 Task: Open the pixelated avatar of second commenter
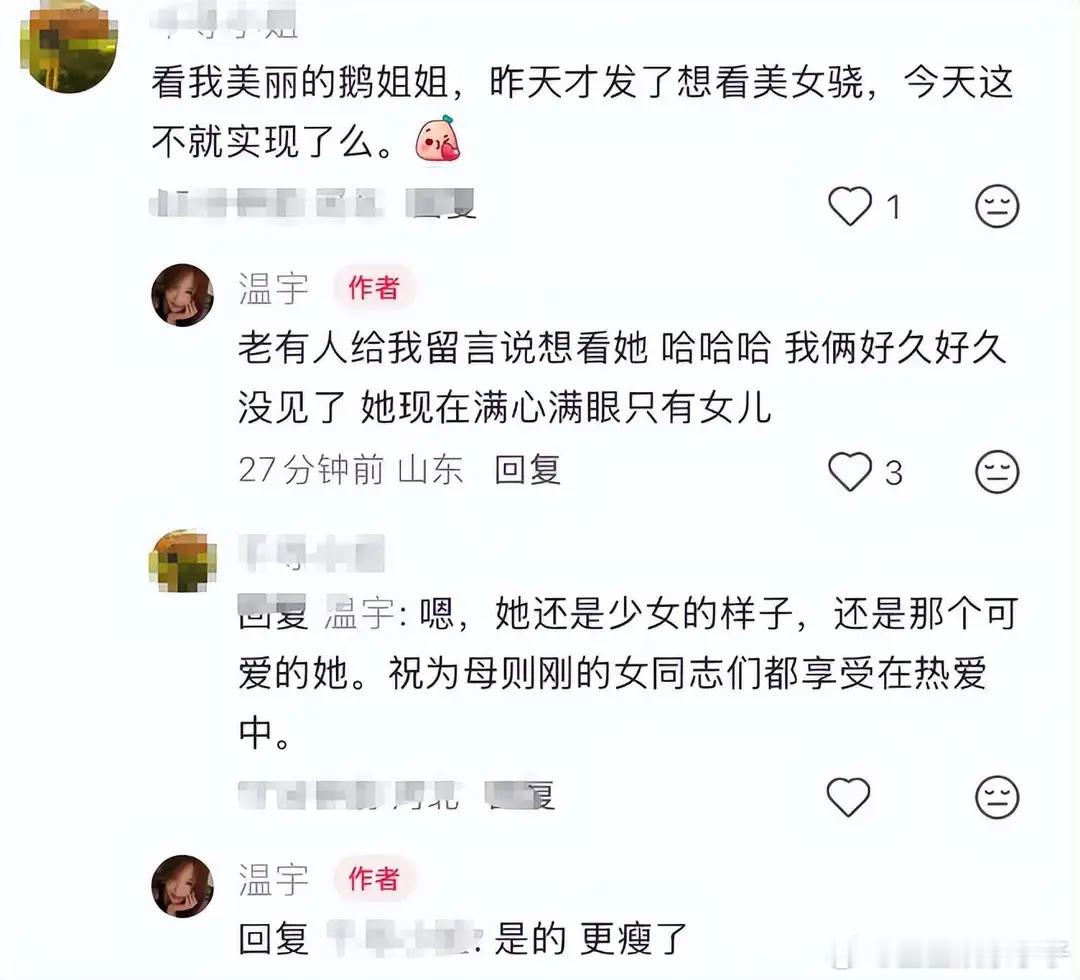pos(183,561)
